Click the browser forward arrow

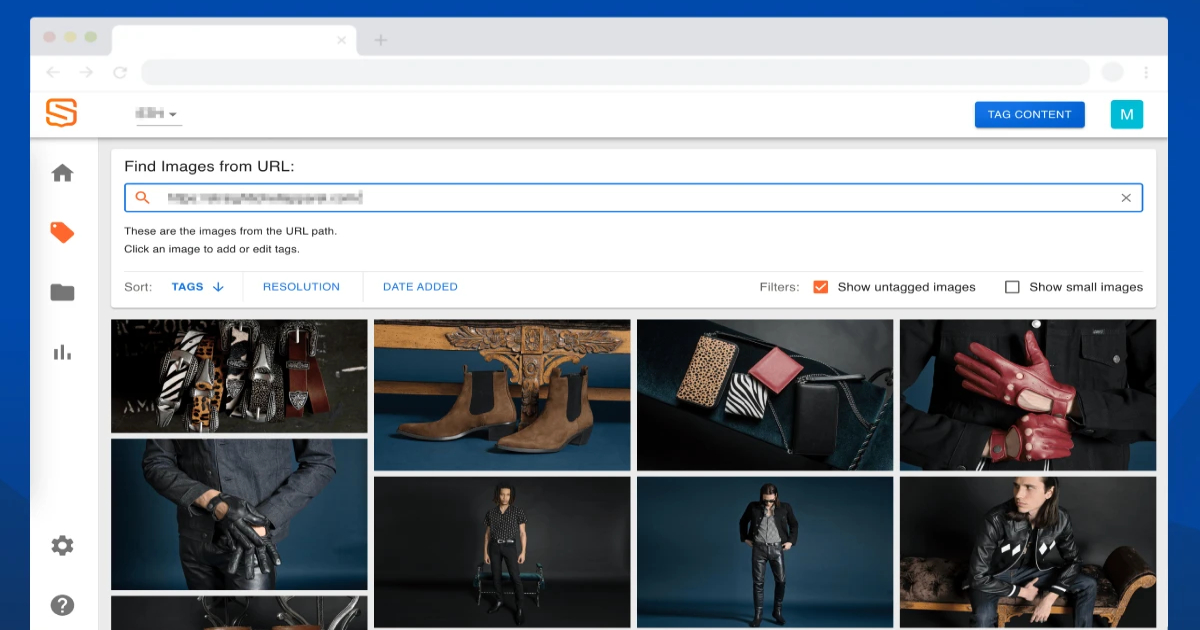(87, 72)
